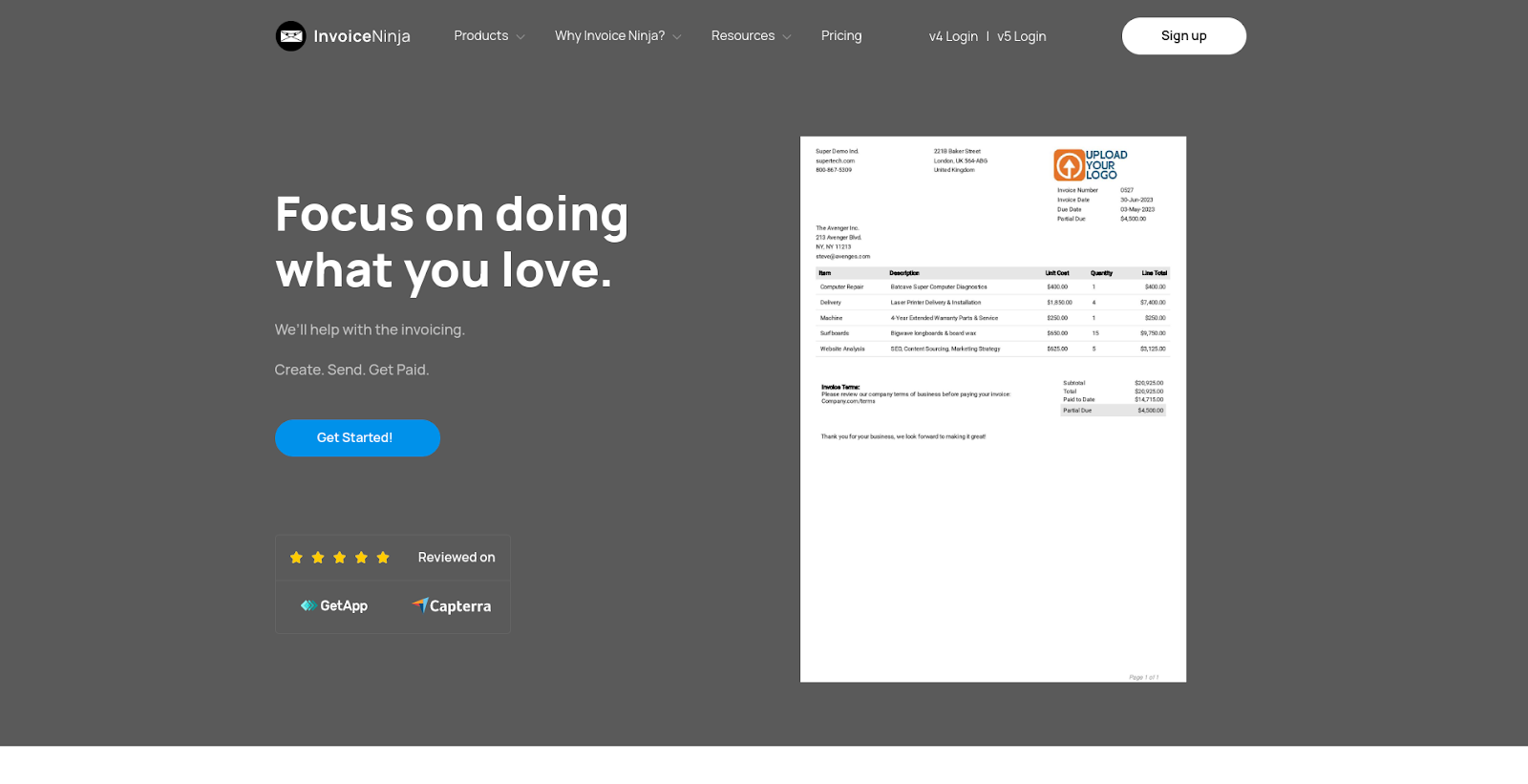Screen dimensions: 1528x784
Task: Open the Pricing page
Action: click(841, 36)
